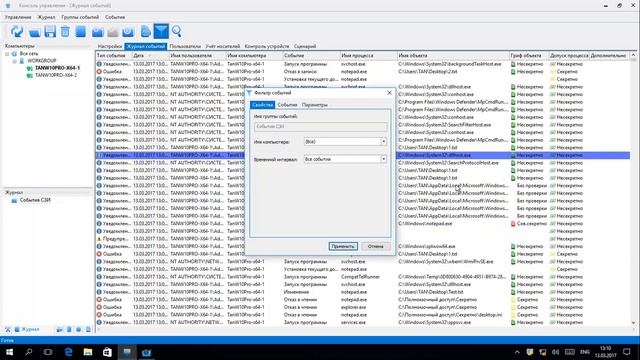
Task: Collapse the WORKGROUP tree node
Action: click(x=14, y=61)
